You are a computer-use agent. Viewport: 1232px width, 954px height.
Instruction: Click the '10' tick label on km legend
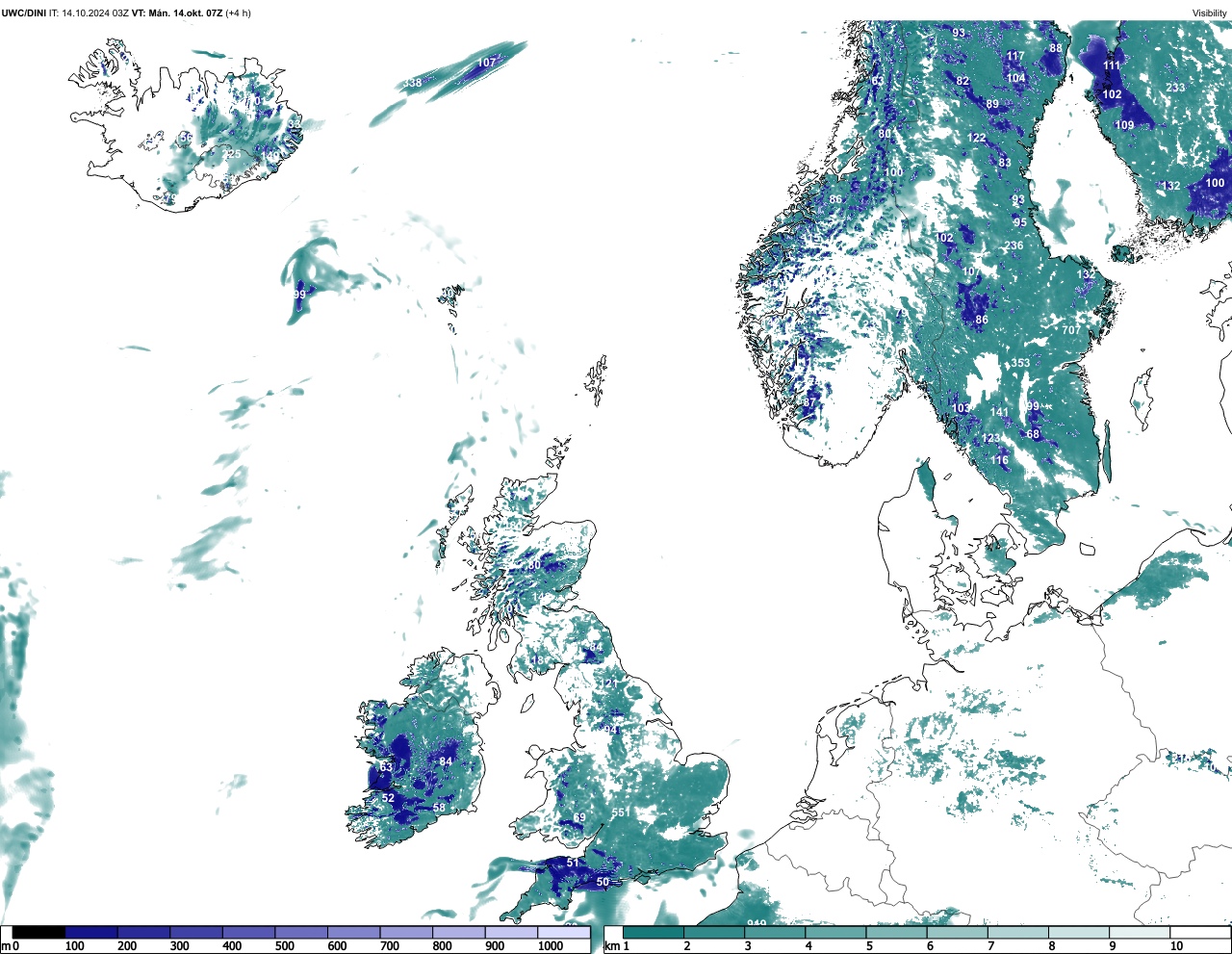pyautogui.click(x=1176, y=946)
